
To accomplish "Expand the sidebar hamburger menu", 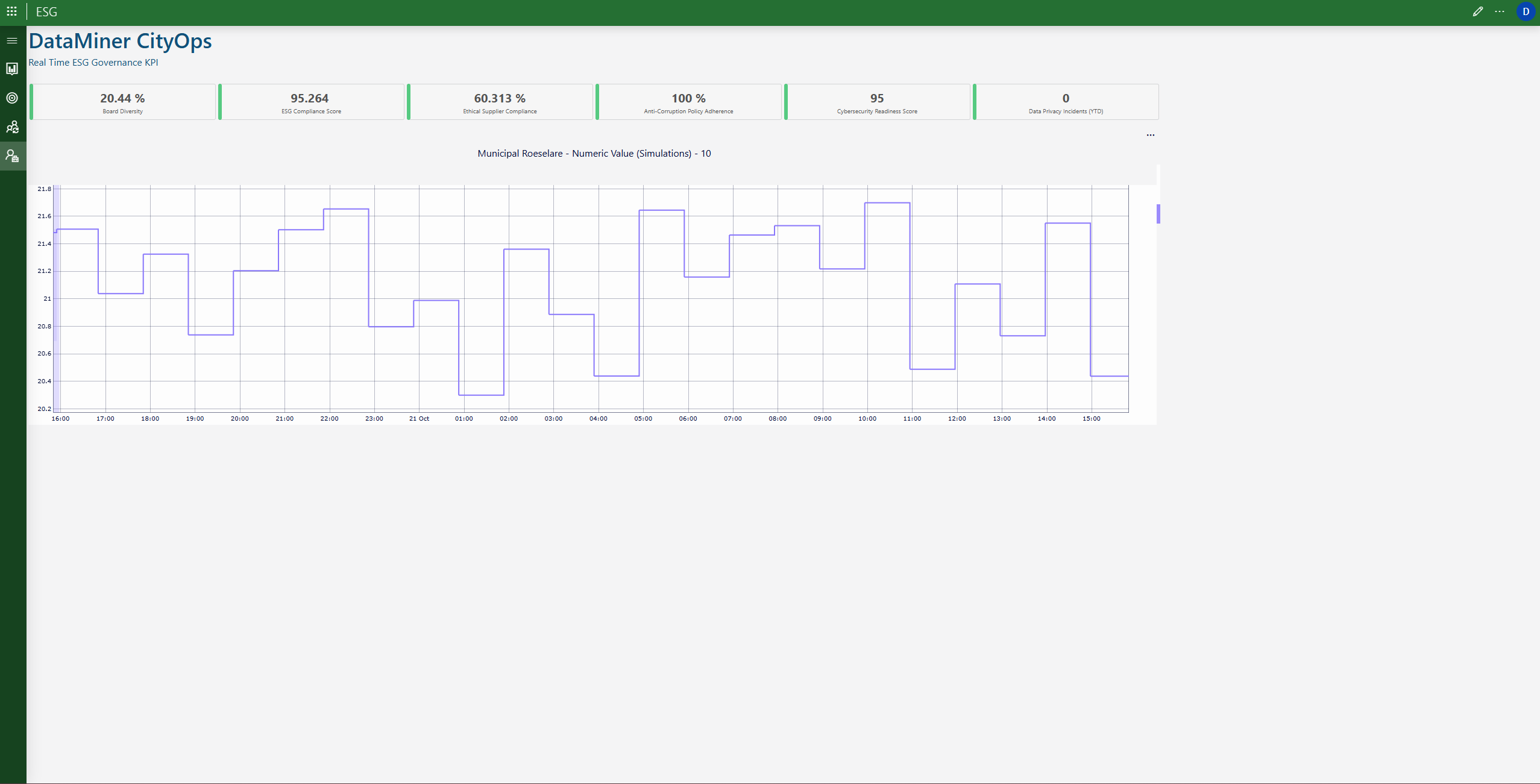I will point(12,40).
